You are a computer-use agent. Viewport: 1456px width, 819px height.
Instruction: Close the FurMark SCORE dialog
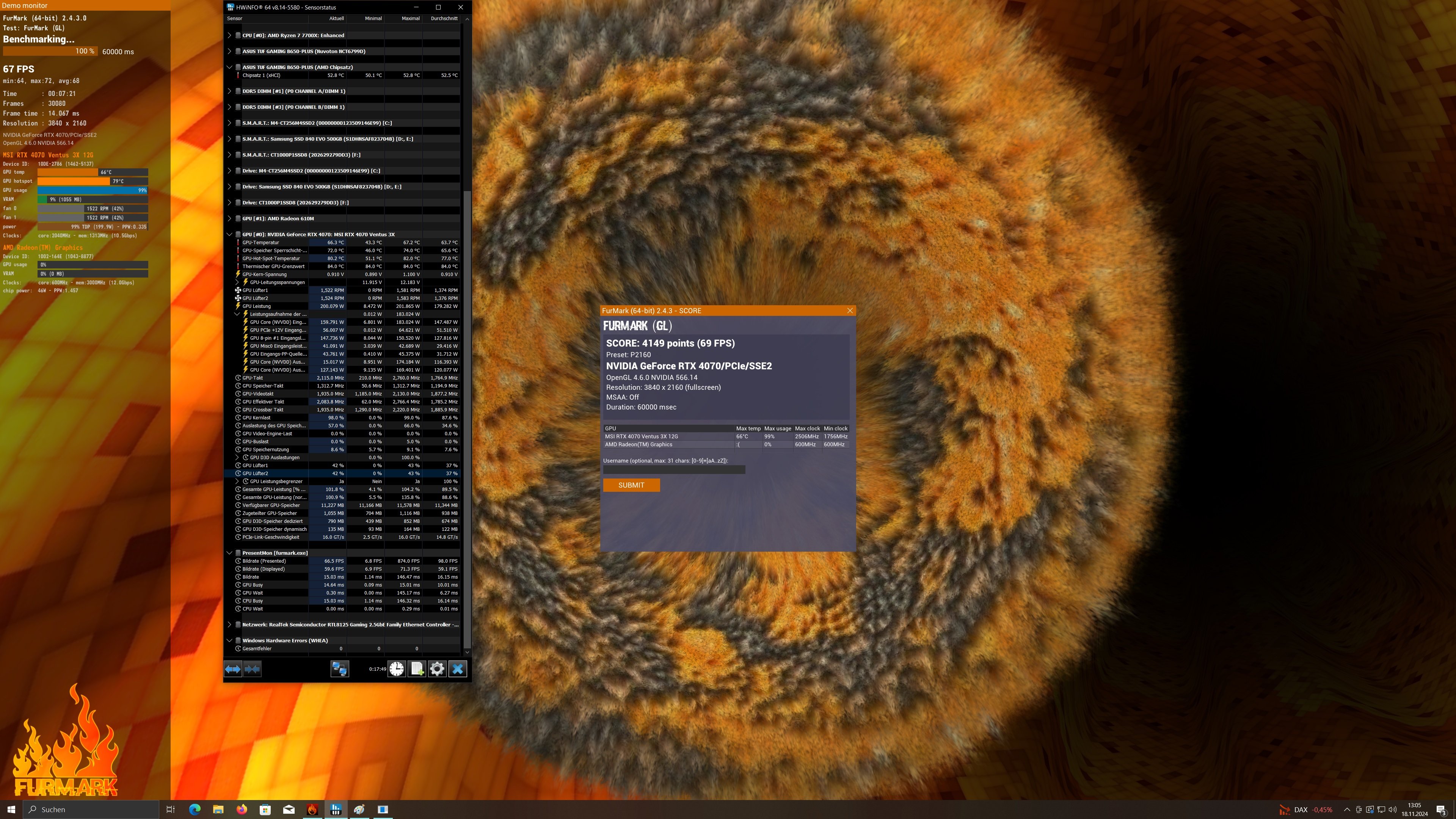pyautogui.click(x=849, y=310)
